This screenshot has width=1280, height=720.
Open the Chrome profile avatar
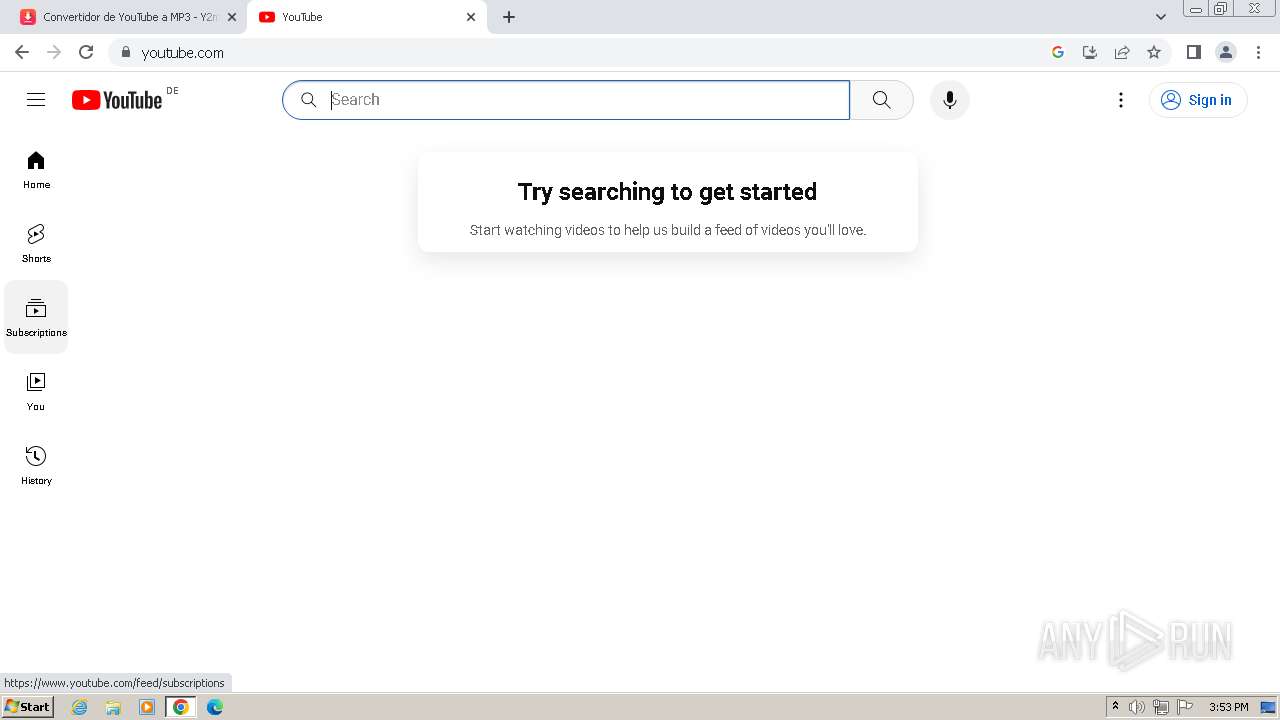click(1226, 52)
